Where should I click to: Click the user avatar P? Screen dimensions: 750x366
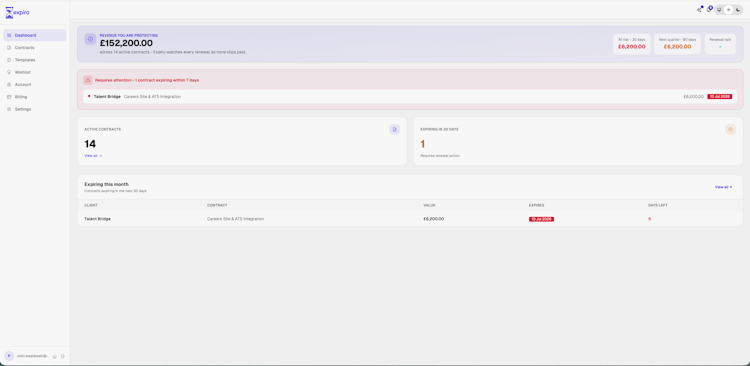point(9,356)
